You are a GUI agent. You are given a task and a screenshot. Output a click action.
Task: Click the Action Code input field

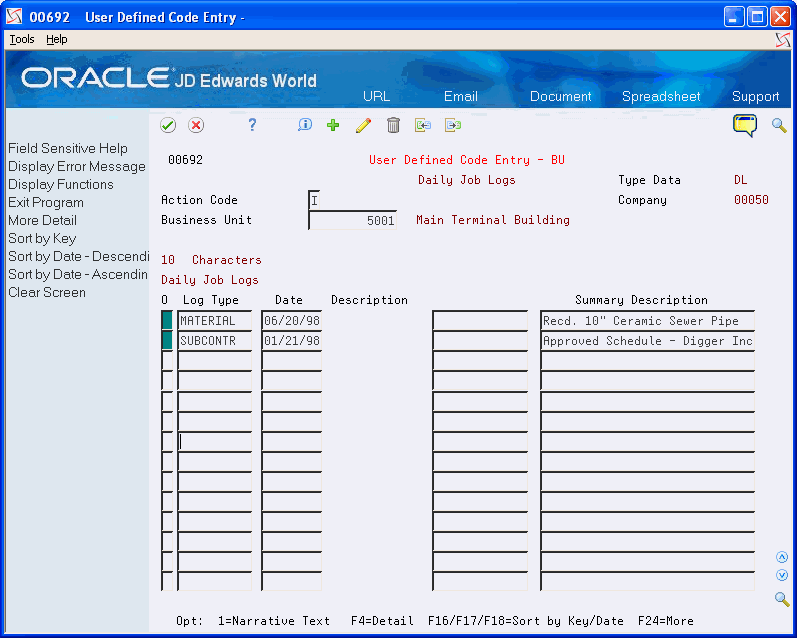click(314, 200)
